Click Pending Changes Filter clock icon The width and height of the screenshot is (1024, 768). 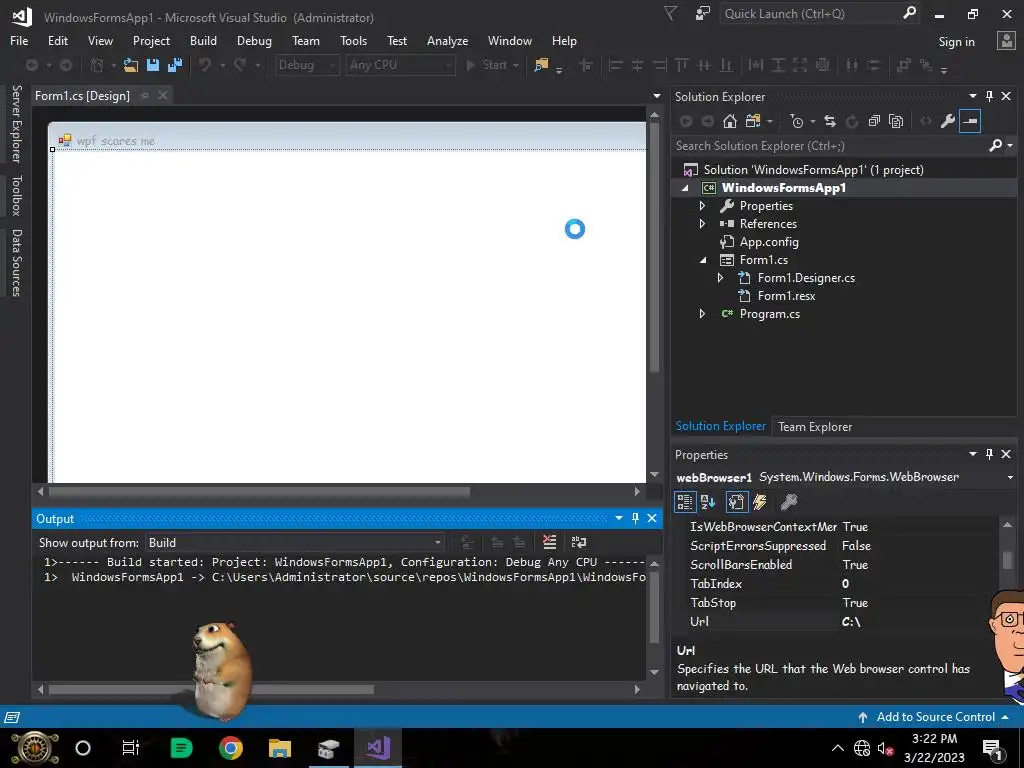click(x=796, y=121)
